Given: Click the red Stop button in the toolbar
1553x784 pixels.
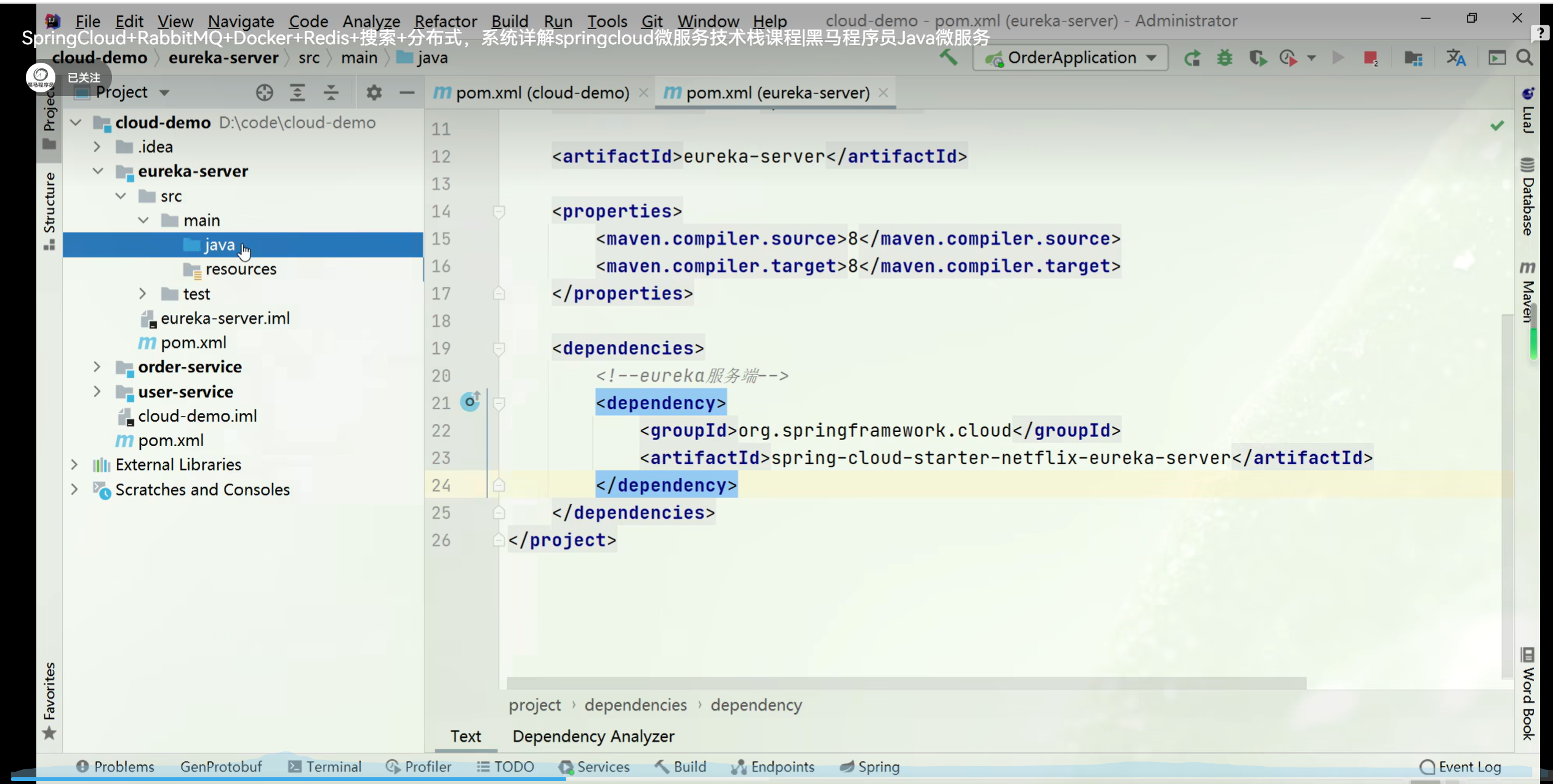Looking at the screenshot, I should click(x=1370, y=58).
